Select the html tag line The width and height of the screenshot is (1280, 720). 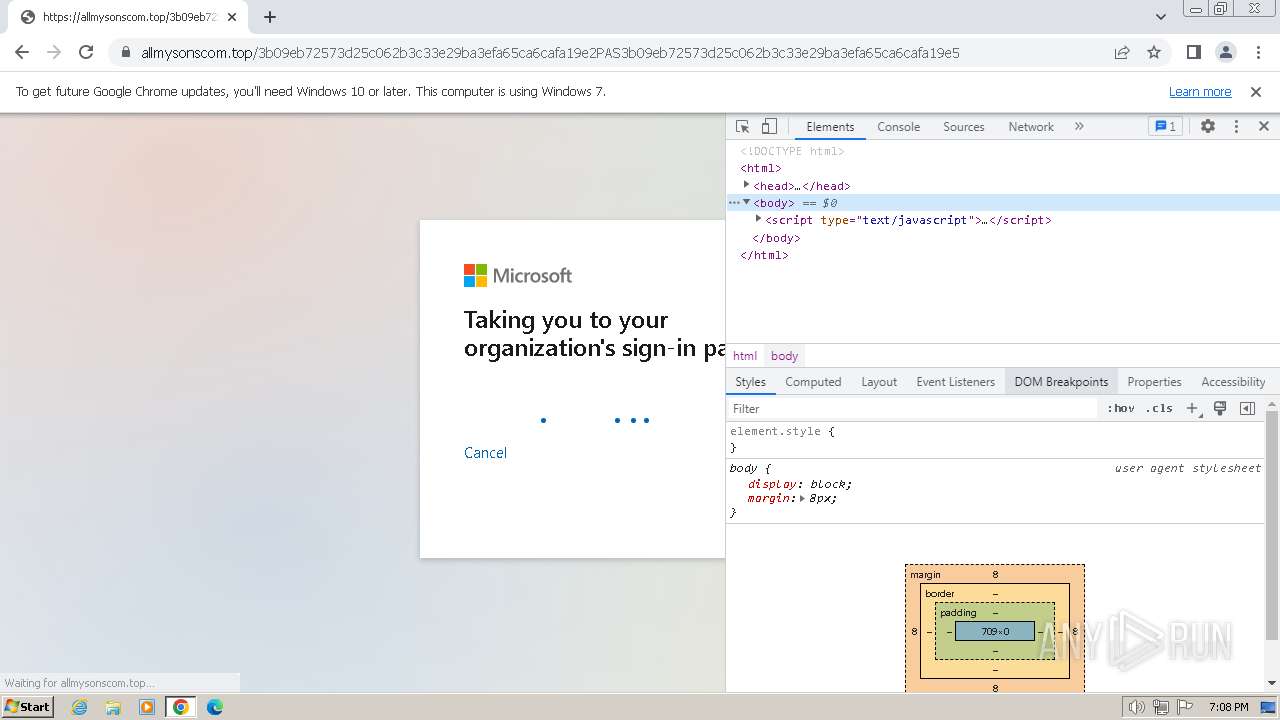761,168
